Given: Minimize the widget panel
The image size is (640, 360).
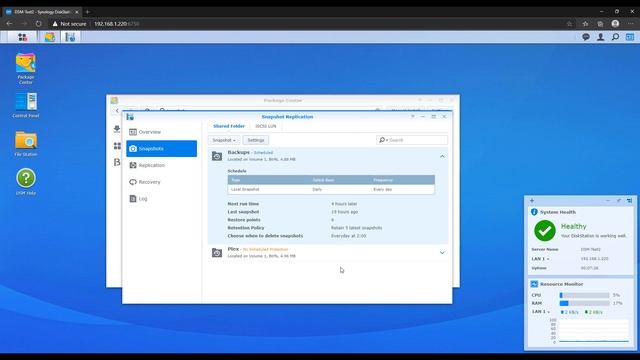Looking at the screenshot, I should [608, 200].
